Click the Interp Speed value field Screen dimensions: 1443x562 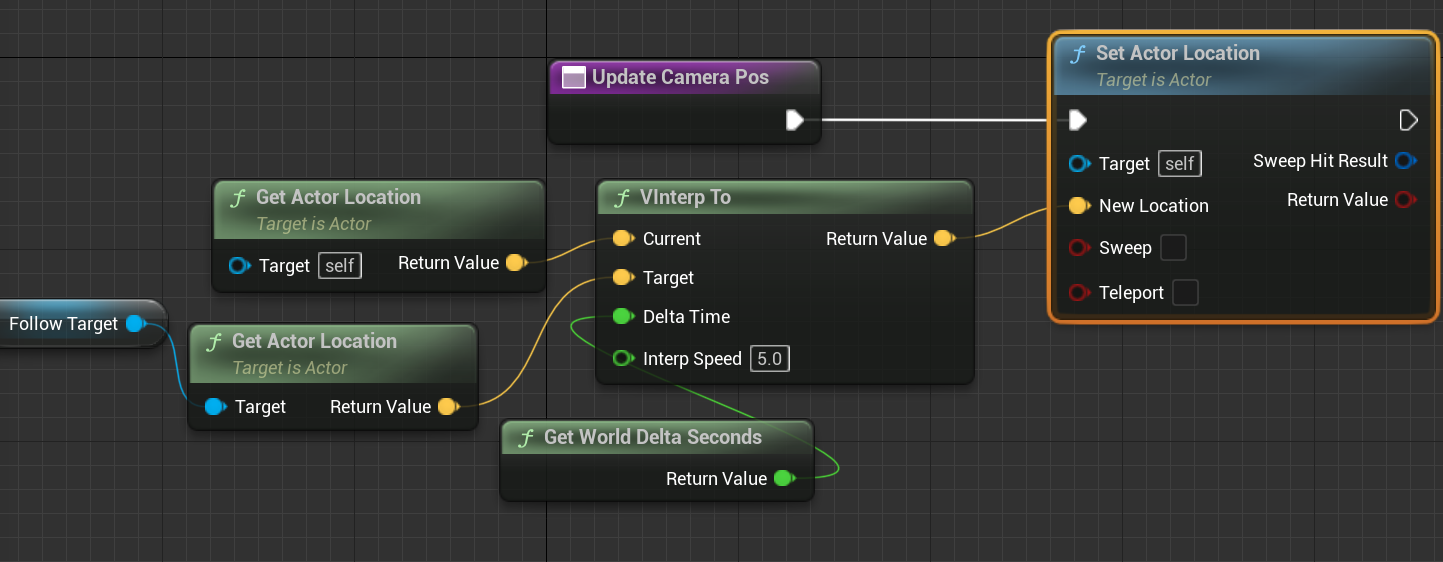(769, 359)
